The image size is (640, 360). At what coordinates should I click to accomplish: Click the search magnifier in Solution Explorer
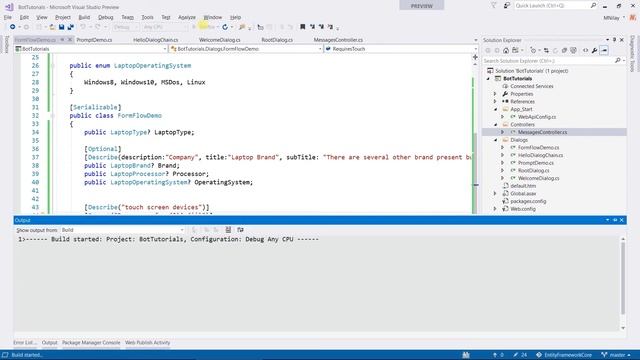pos(618,60)
